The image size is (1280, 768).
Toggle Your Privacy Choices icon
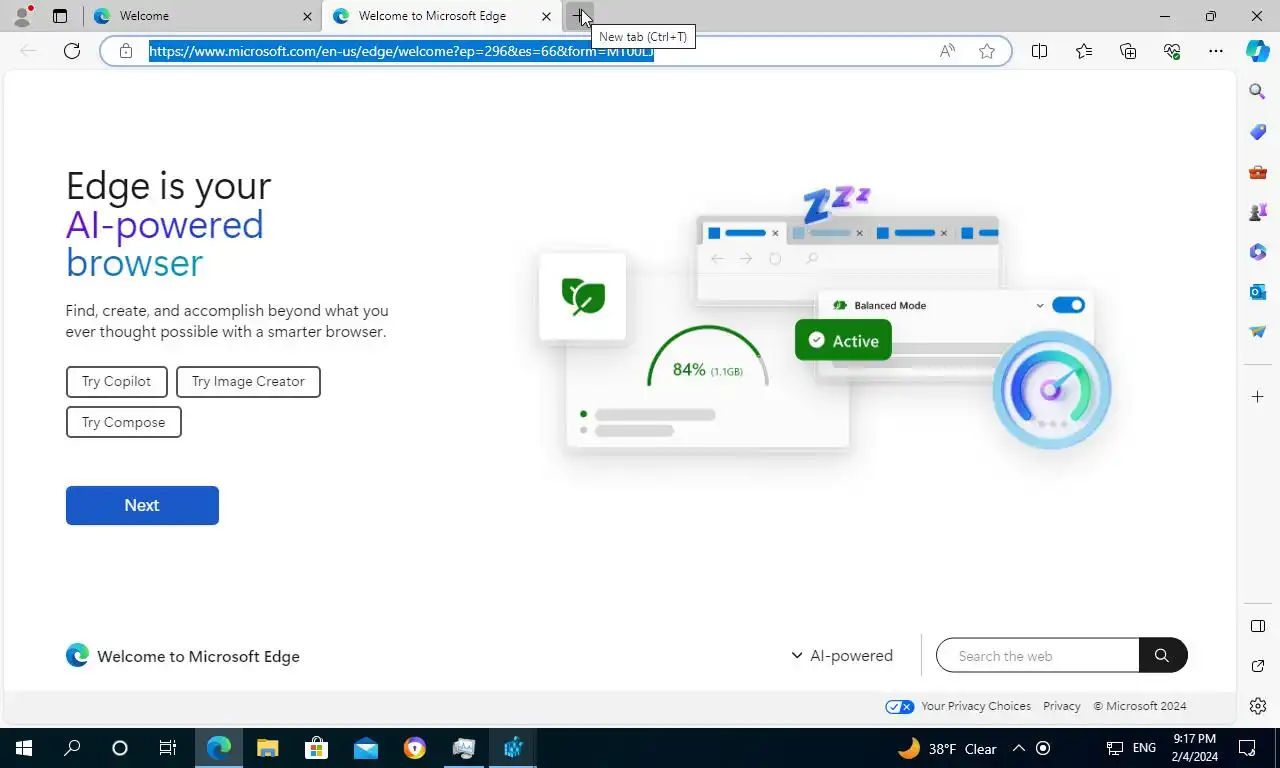click(x=900, y=706)
